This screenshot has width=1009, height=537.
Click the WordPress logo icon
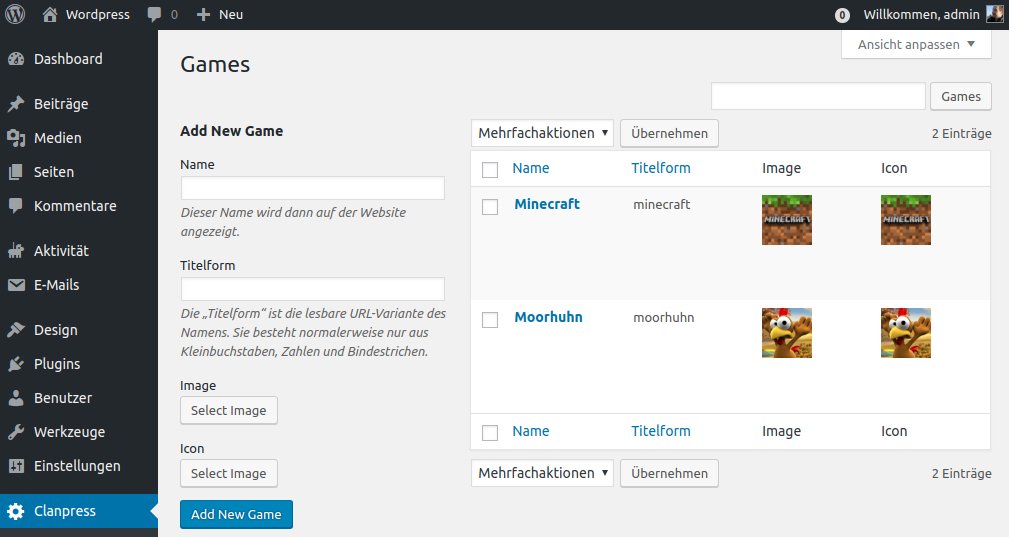click(x=16, y=15)
